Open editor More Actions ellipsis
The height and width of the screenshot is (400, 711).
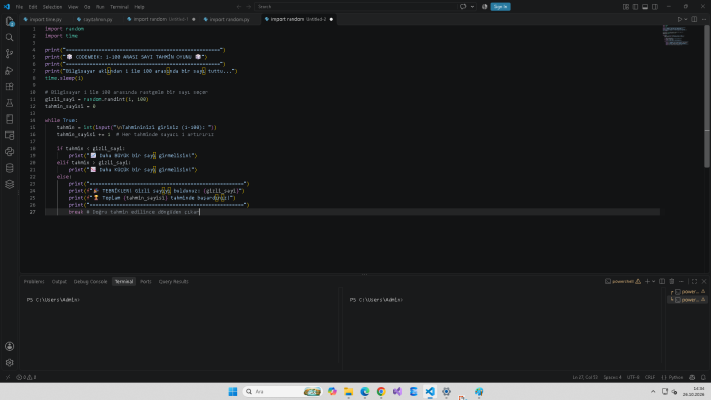click(704, 20)
